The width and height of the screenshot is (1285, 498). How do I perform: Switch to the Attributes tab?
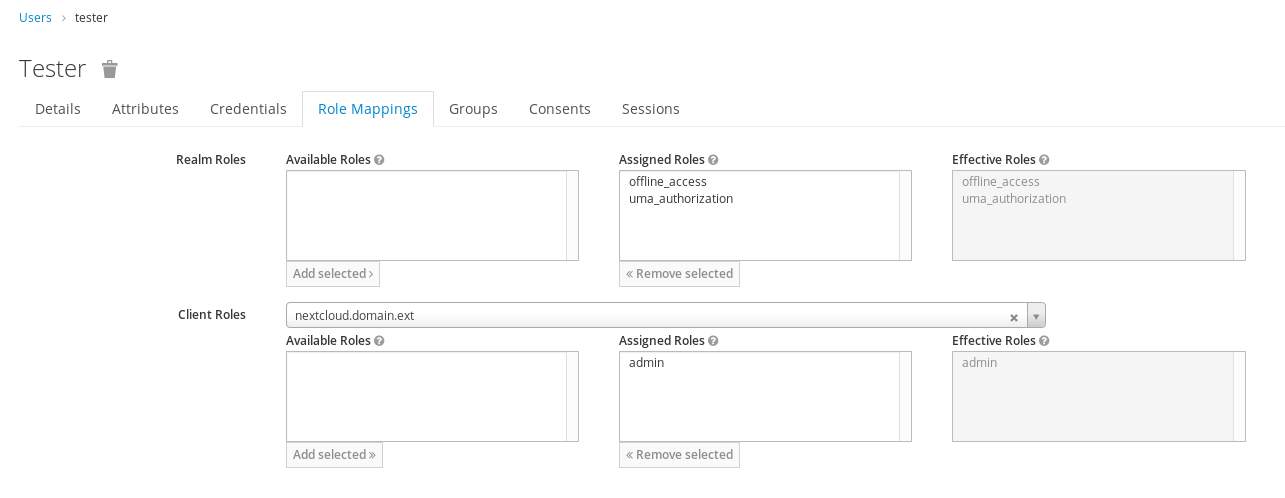(145, 109)
